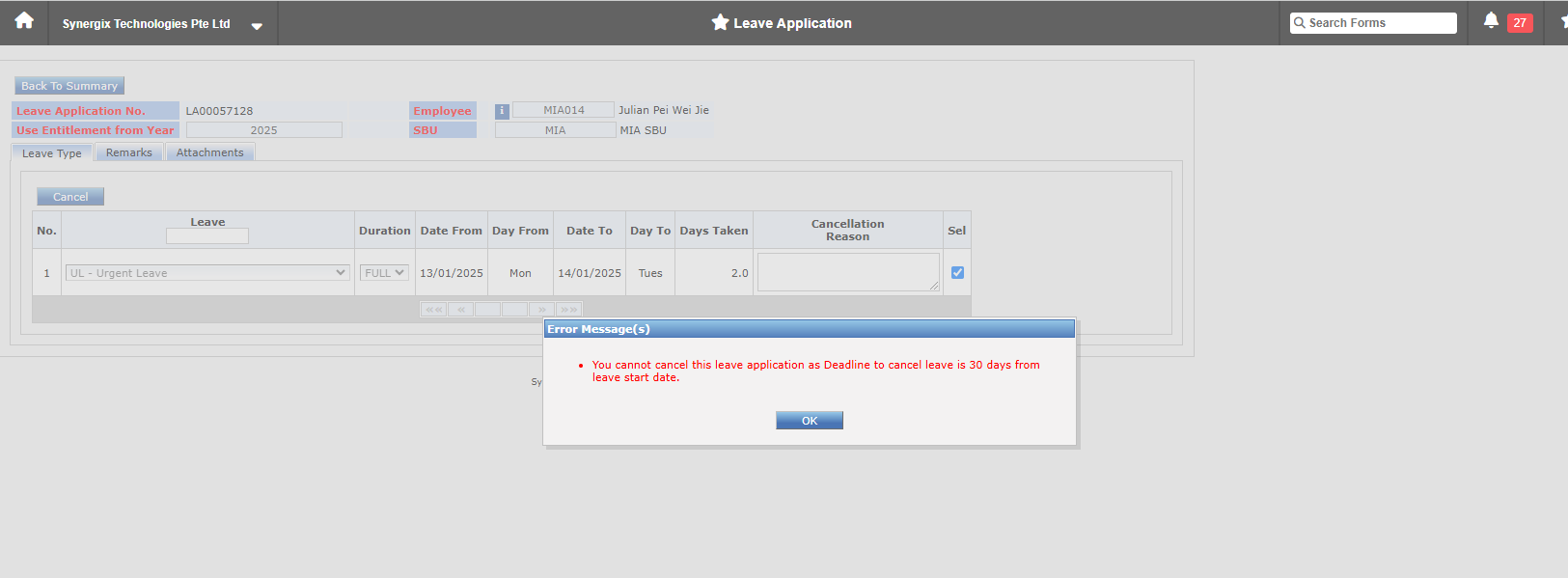The width and height of the screenshot is (1568, 578).
Task: Click the Cancellation Reason text area
Action: coord(848,272)
